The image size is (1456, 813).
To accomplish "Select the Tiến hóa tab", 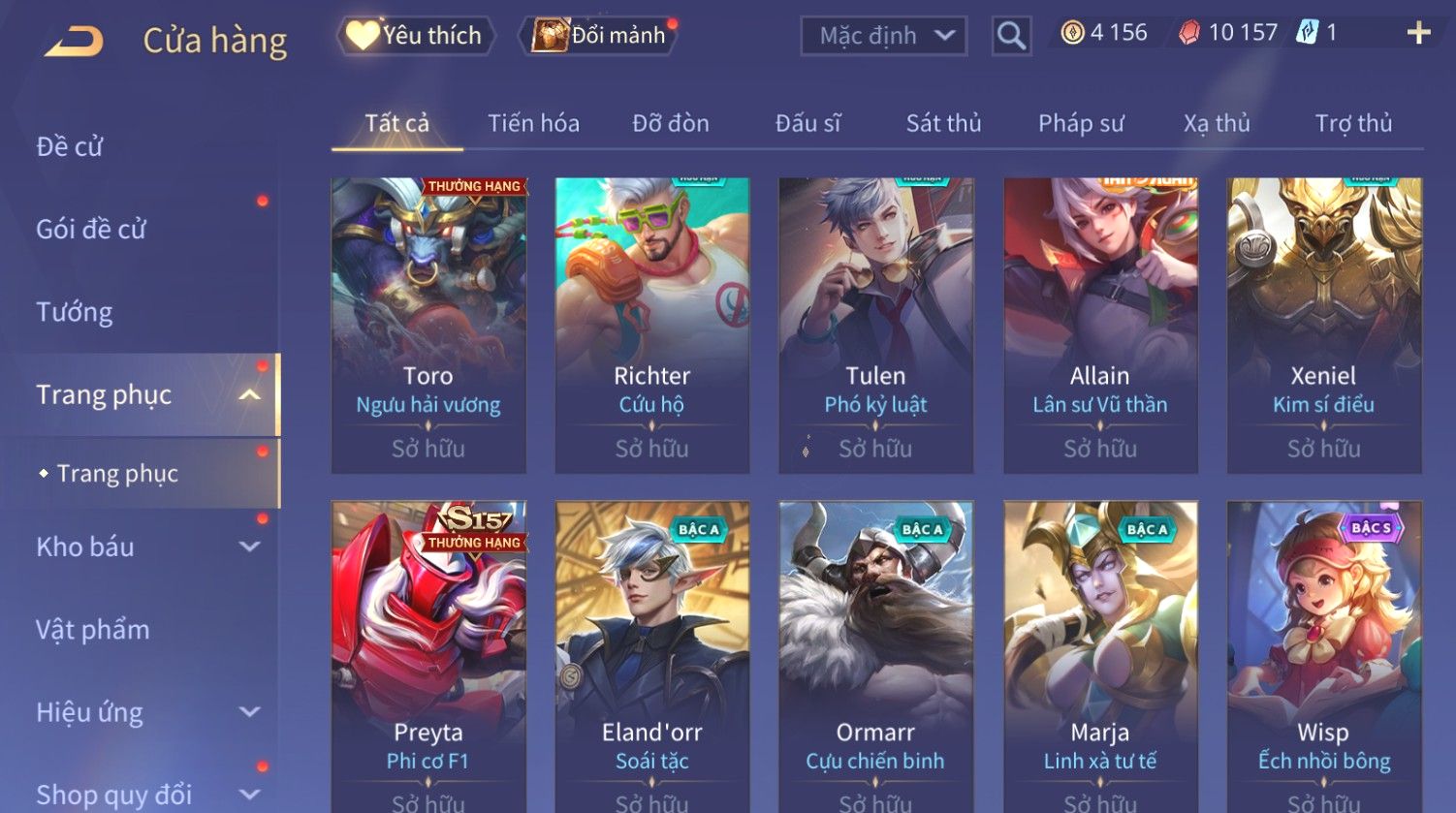I will (533, 124).
